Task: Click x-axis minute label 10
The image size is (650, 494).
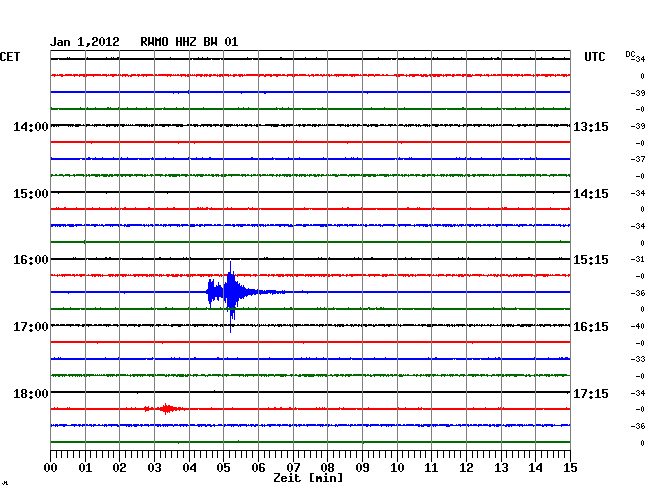Action: point(397,468)
